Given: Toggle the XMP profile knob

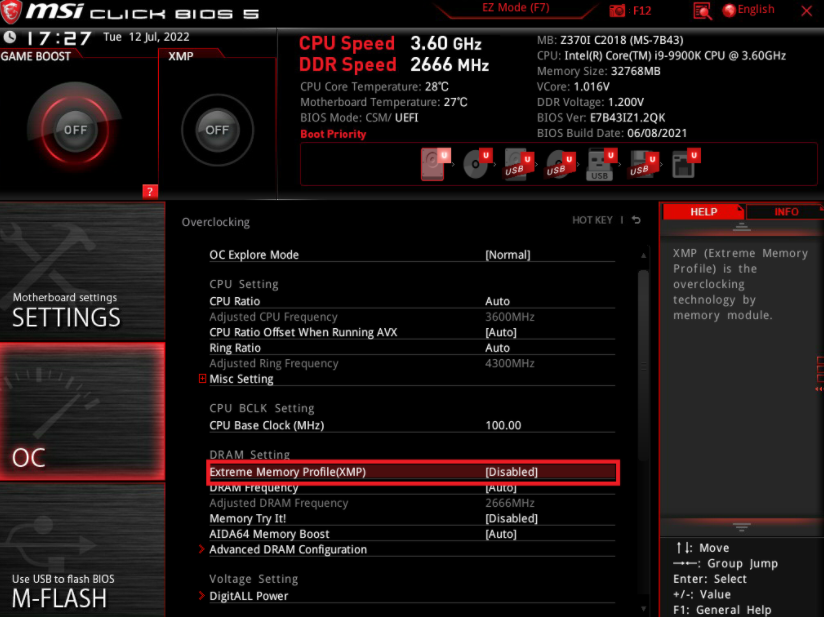Looking at the screenshot, I should tap(217, 130).
